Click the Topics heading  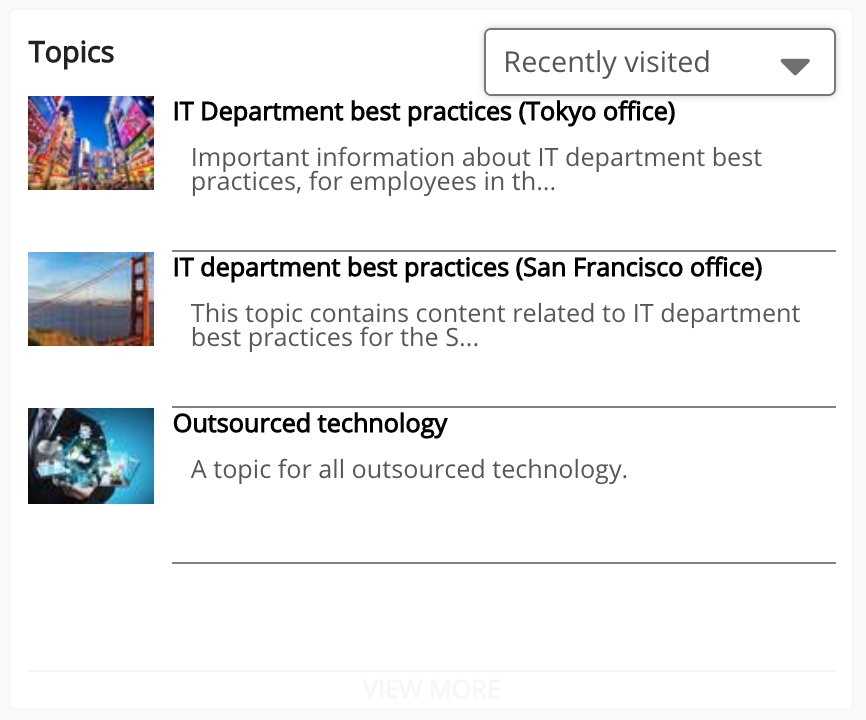coord(71,52)
